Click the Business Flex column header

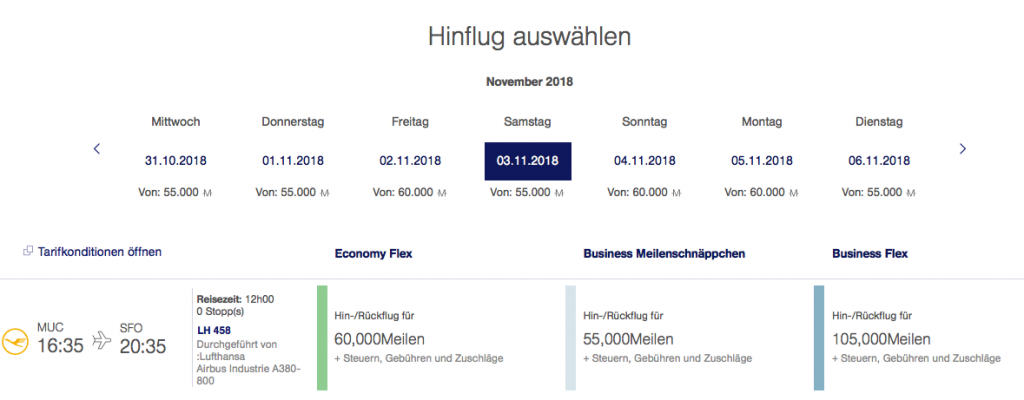click(870, 254)
